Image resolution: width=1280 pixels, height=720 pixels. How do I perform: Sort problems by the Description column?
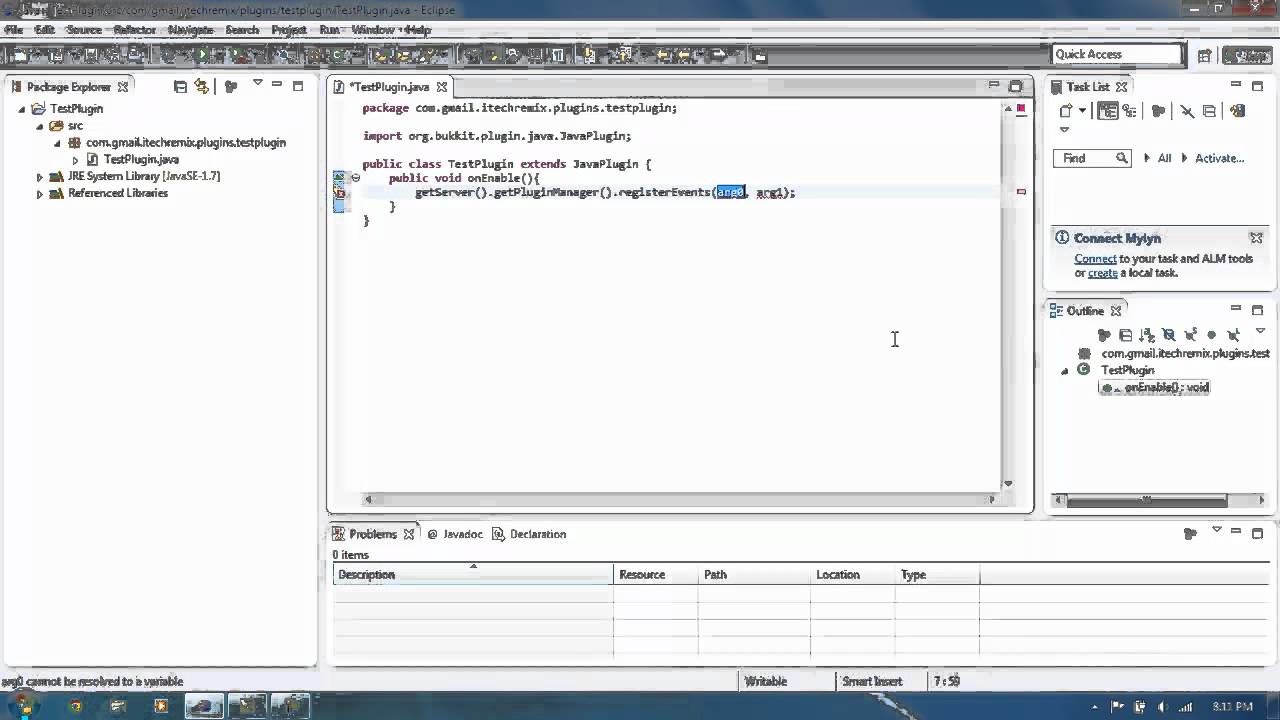pos(473,575)
